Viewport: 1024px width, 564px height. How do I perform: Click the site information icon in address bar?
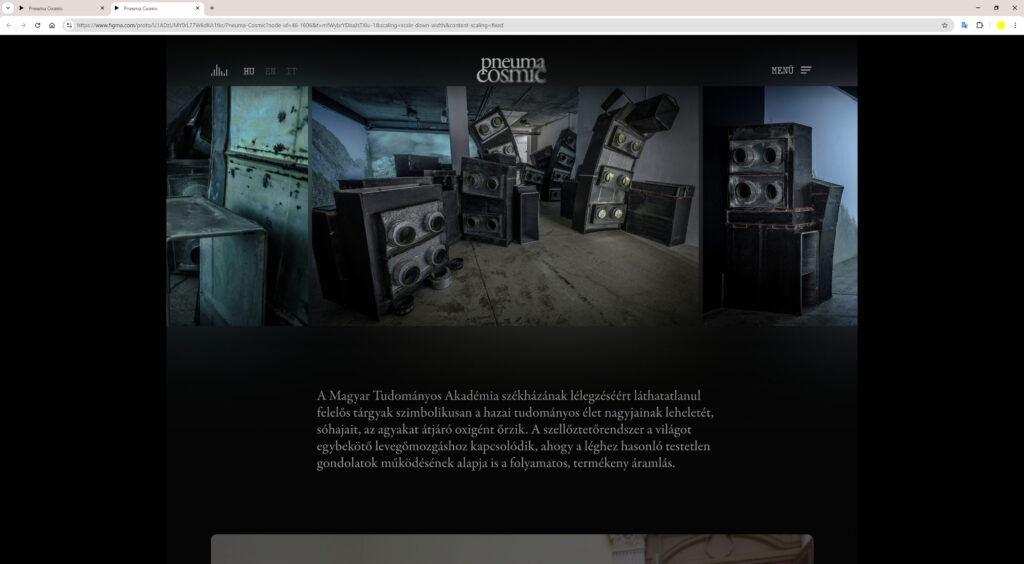coord(69,25)
